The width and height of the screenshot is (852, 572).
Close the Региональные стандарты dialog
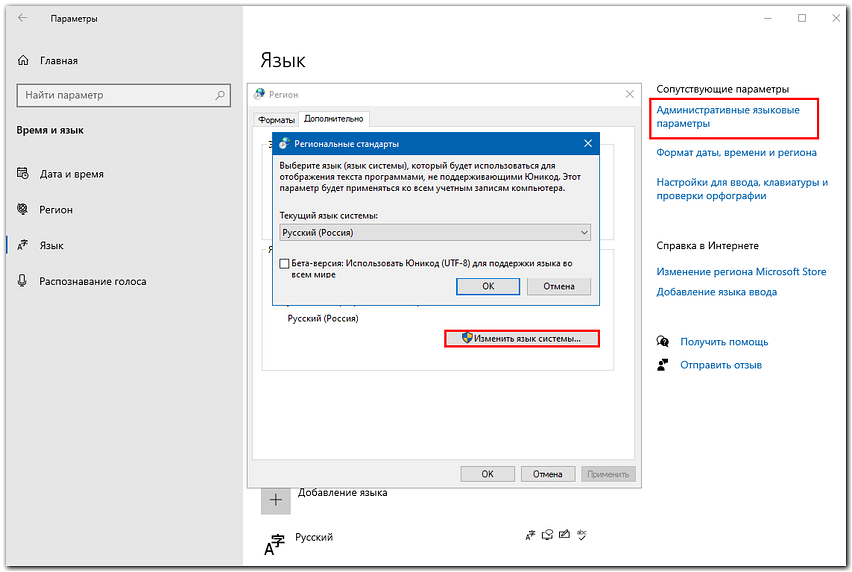click(587, 144)
